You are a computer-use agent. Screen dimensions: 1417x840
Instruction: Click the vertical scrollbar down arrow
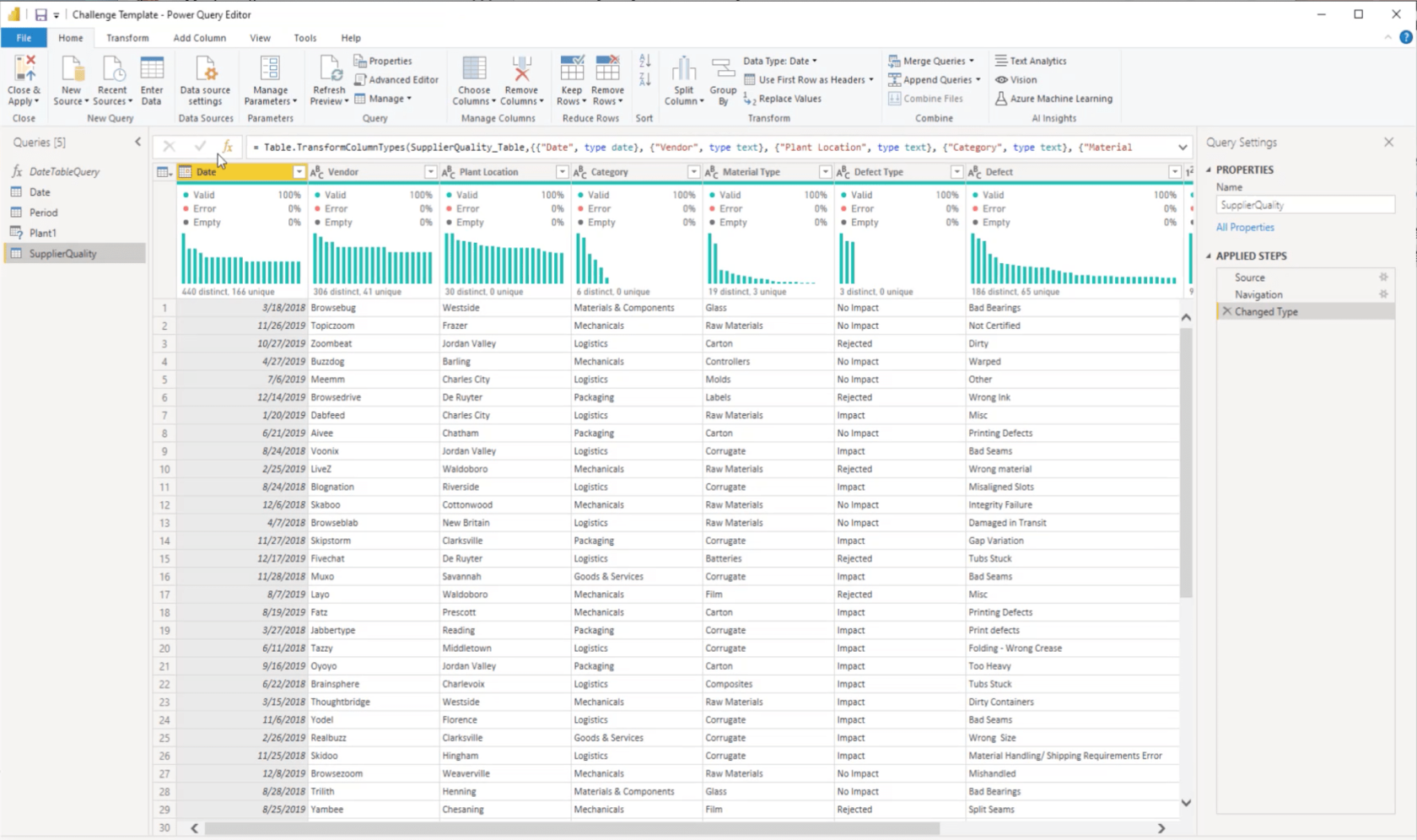1186,803
